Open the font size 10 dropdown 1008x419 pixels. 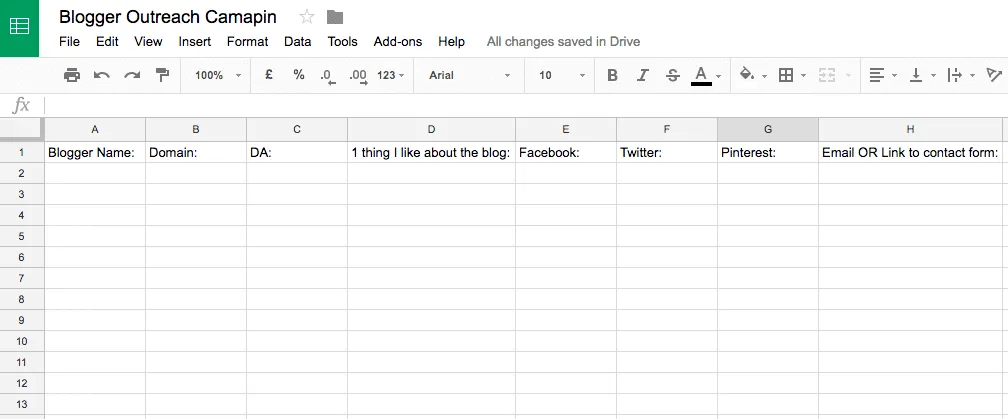tap(562, 75)
